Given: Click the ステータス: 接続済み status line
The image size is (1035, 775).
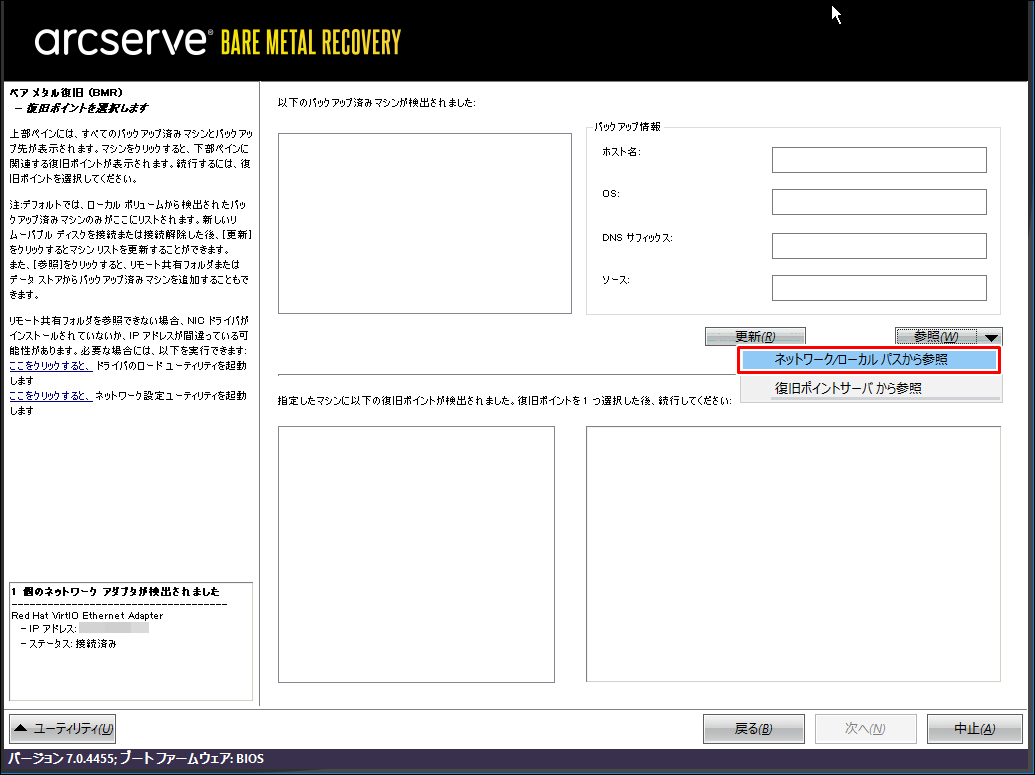Looking at the screenshot, I should point(69,644).
